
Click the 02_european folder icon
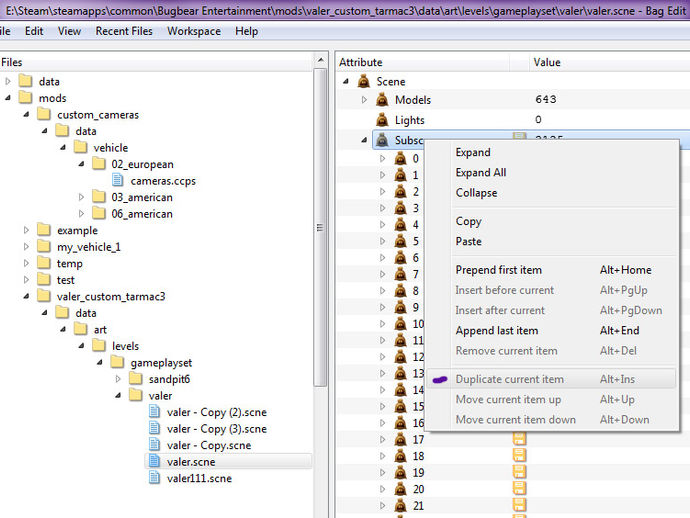tap(99, 164)
